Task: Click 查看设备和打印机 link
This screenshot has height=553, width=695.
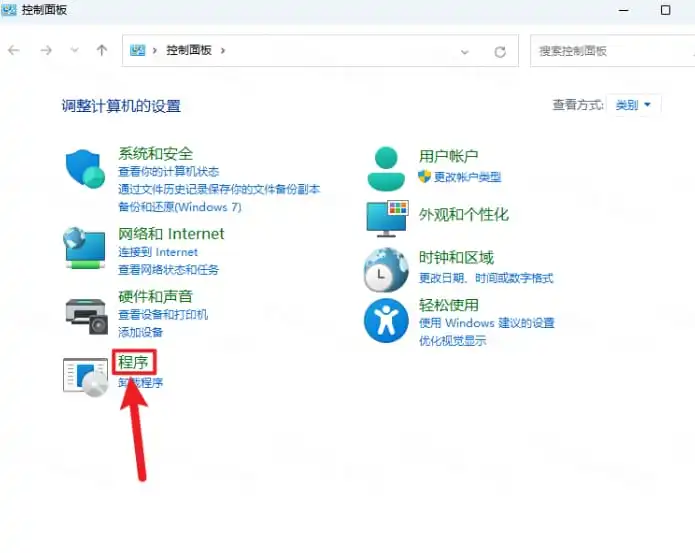Action: tap(163, 315)
